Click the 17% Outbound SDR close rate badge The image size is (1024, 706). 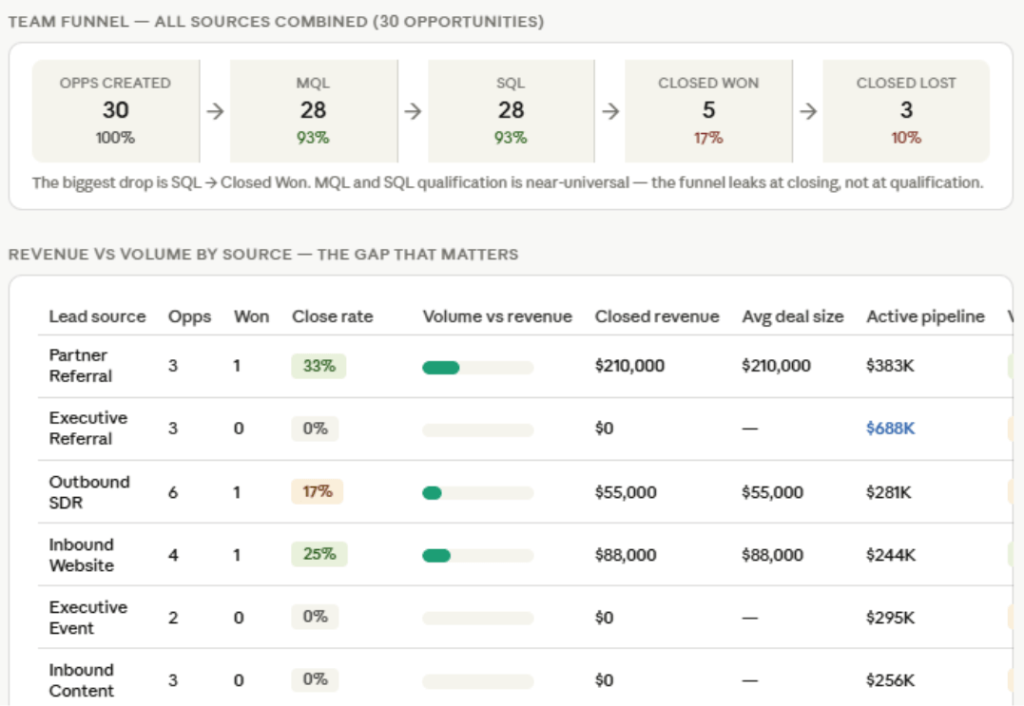click(x=317, y=491)
